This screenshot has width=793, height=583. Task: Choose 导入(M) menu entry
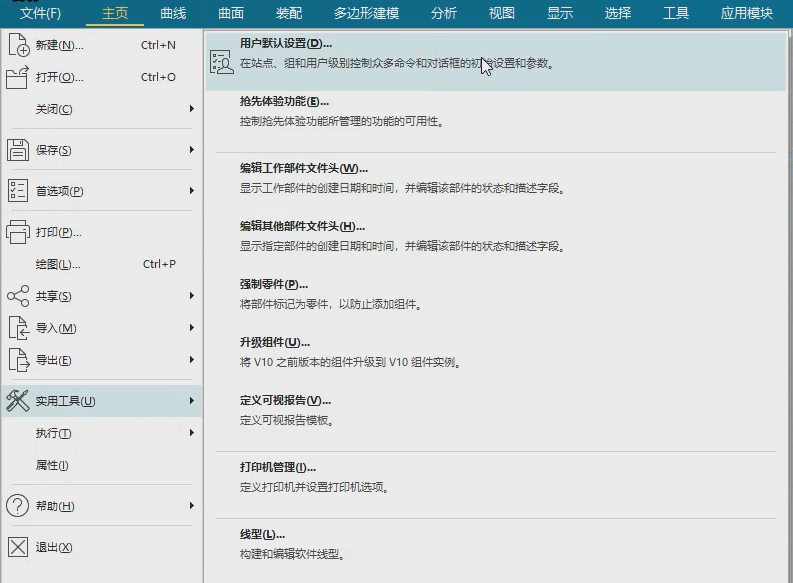102,328
